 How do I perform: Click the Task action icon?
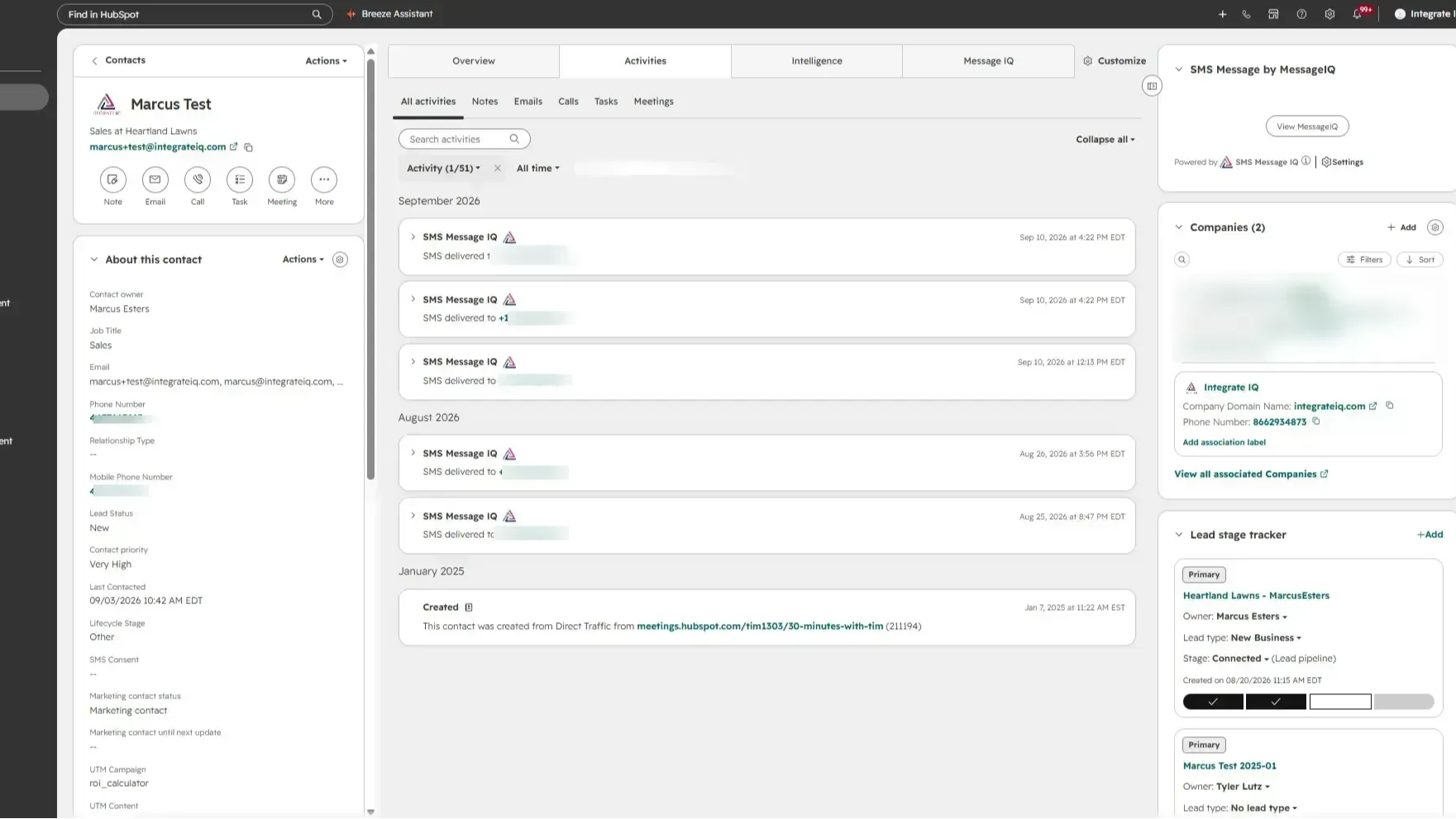coord(240,179)
